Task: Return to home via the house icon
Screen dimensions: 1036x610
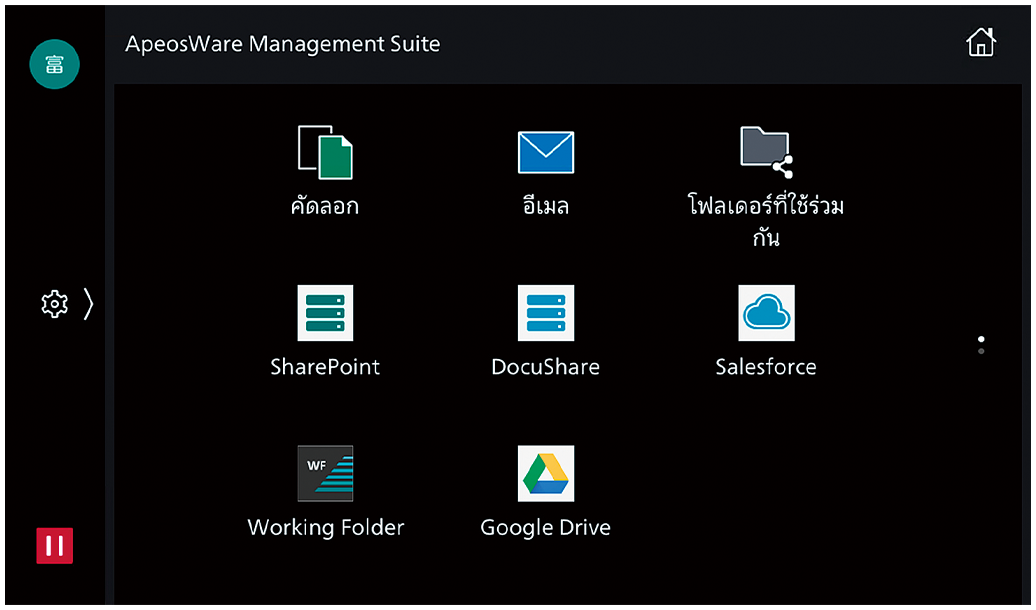Action: click(x=981, y=43)
